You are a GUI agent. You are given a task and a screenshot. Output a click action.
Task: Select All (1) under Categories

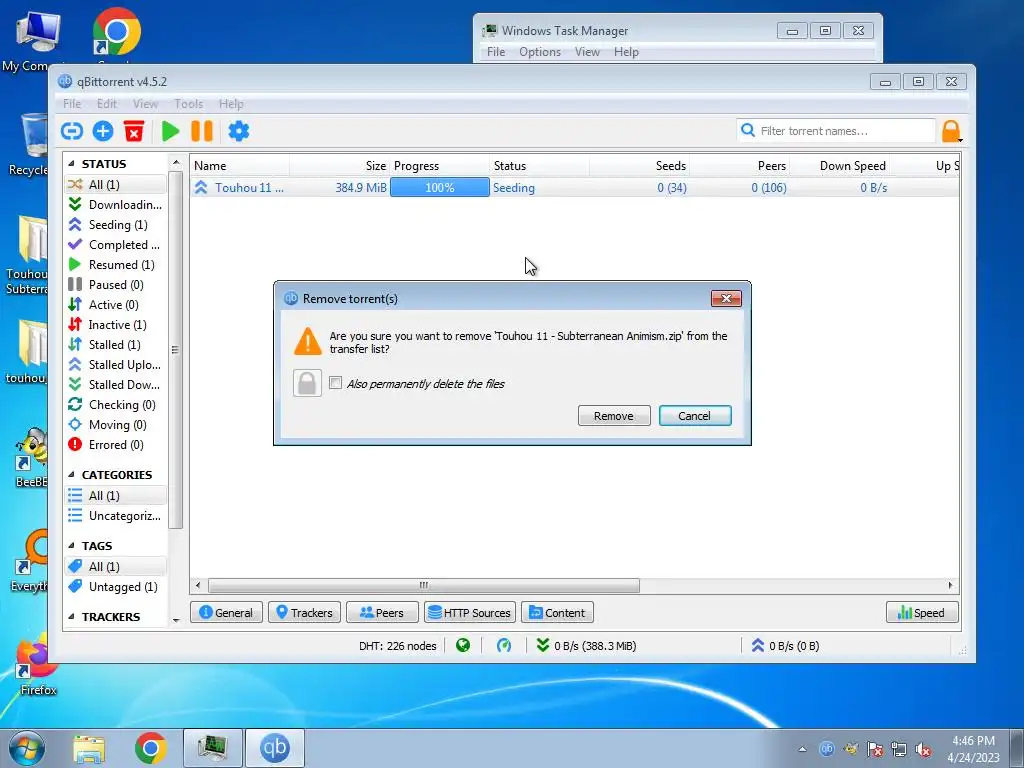(x=116, y=496)
